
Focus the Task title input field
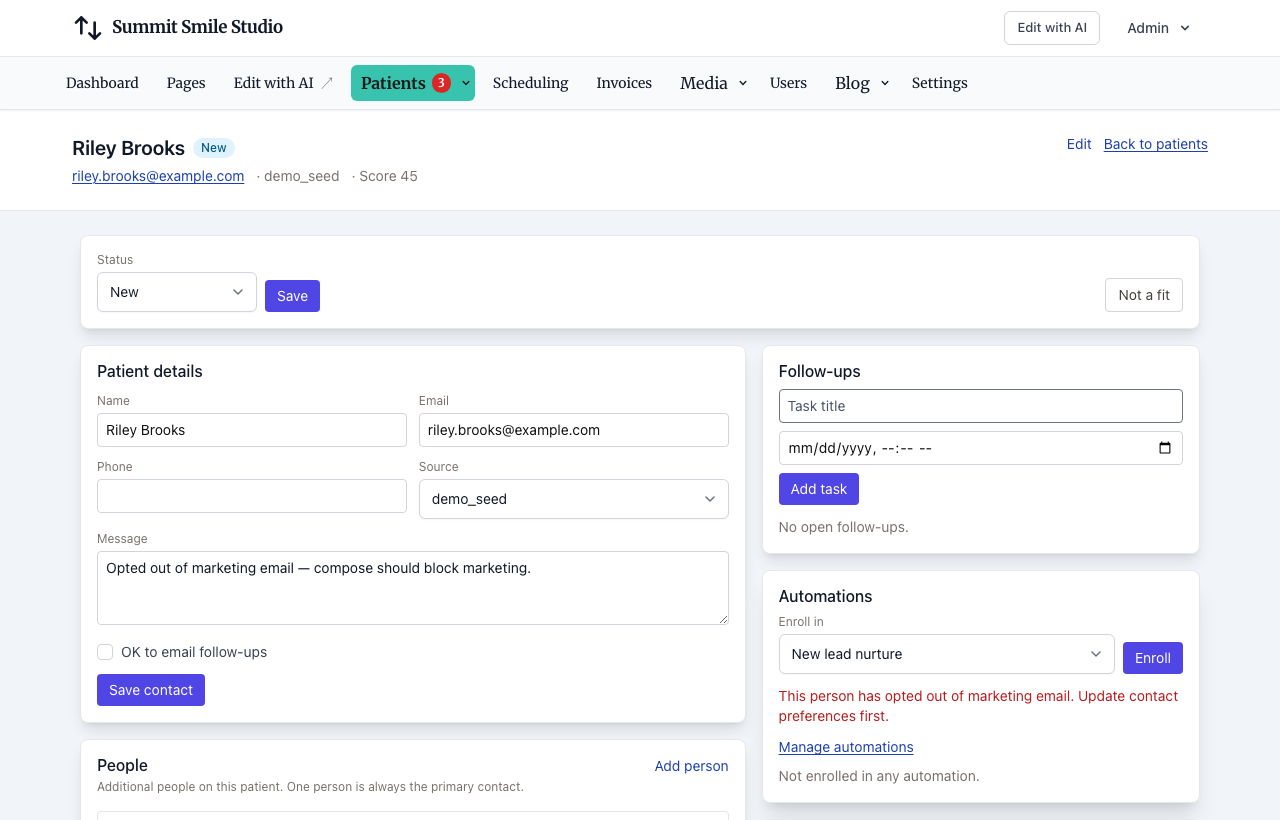tap(981, 406)
